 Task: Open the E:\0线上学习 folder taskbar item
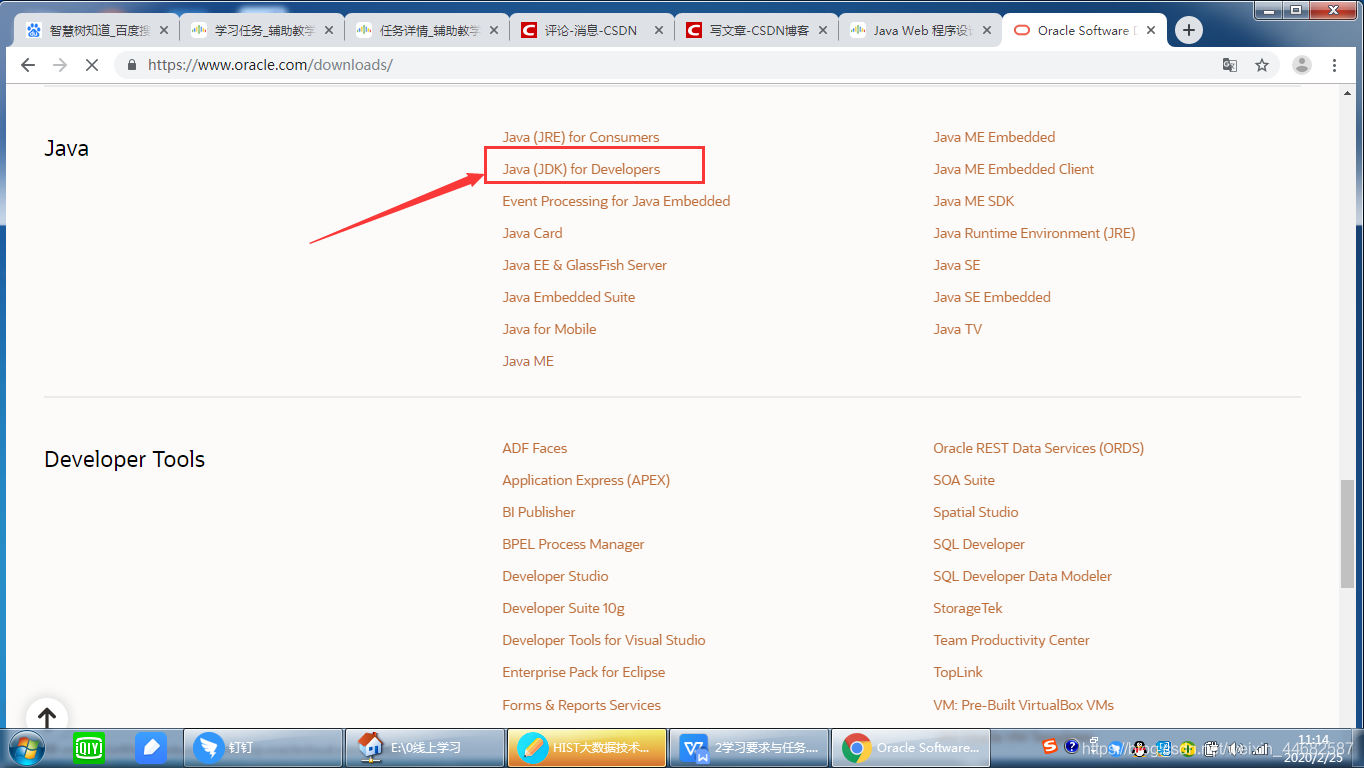(424, 747)
